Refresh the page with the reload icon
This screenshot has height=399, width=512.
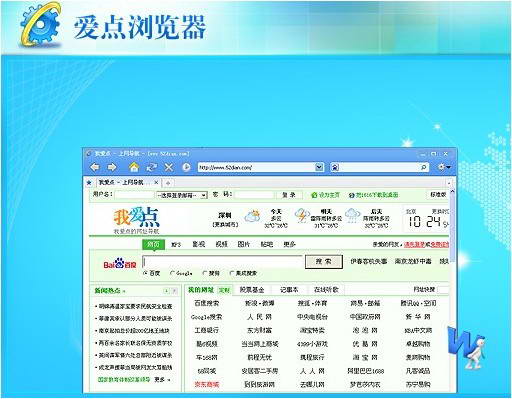click(152, 167)
